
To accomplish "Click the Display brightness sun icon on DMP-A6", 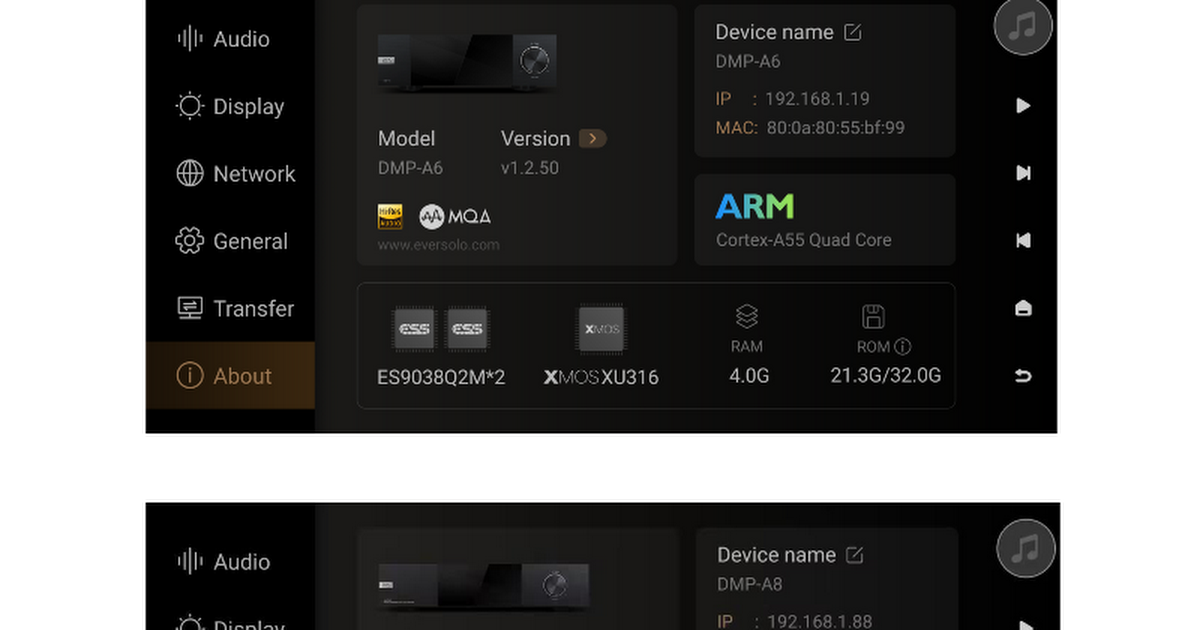I will [190, 106].
